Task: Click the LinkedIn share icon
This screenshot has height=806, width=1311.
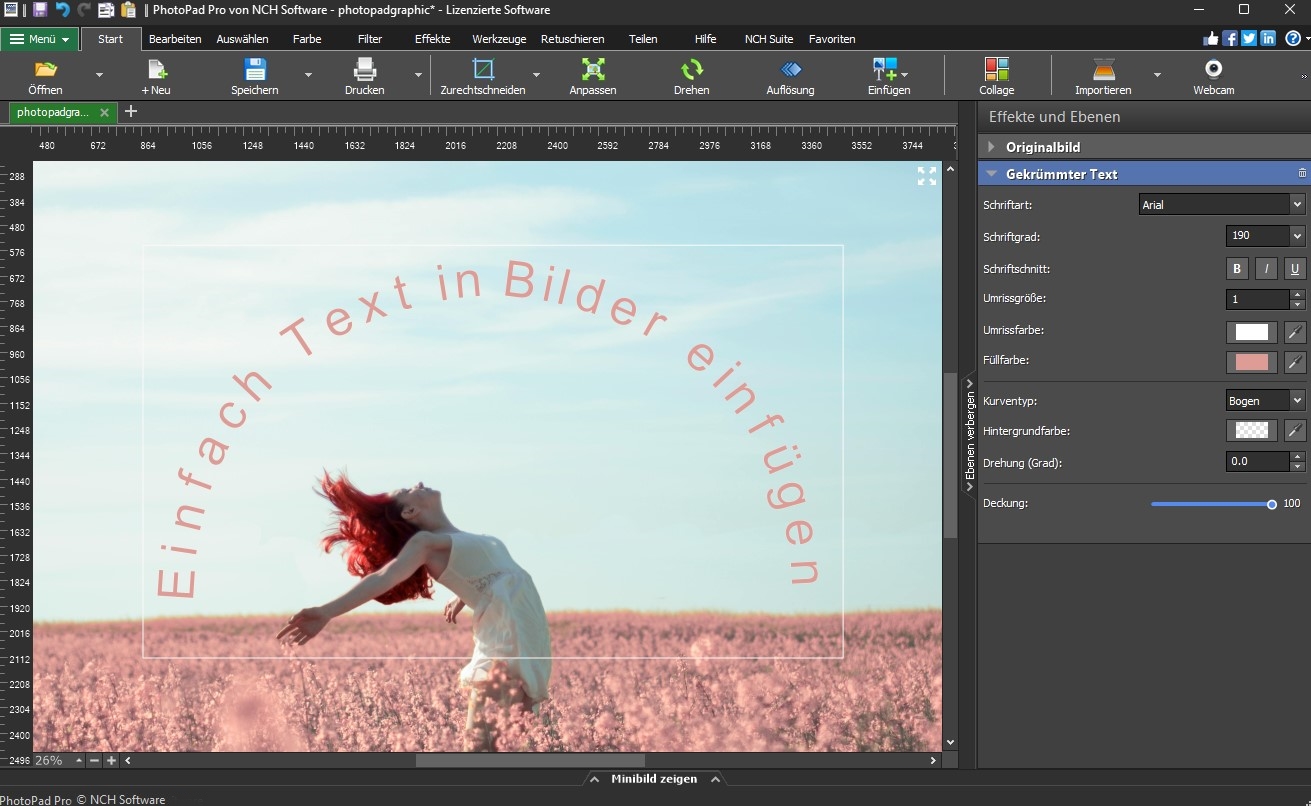Action: click(1268, 38)
